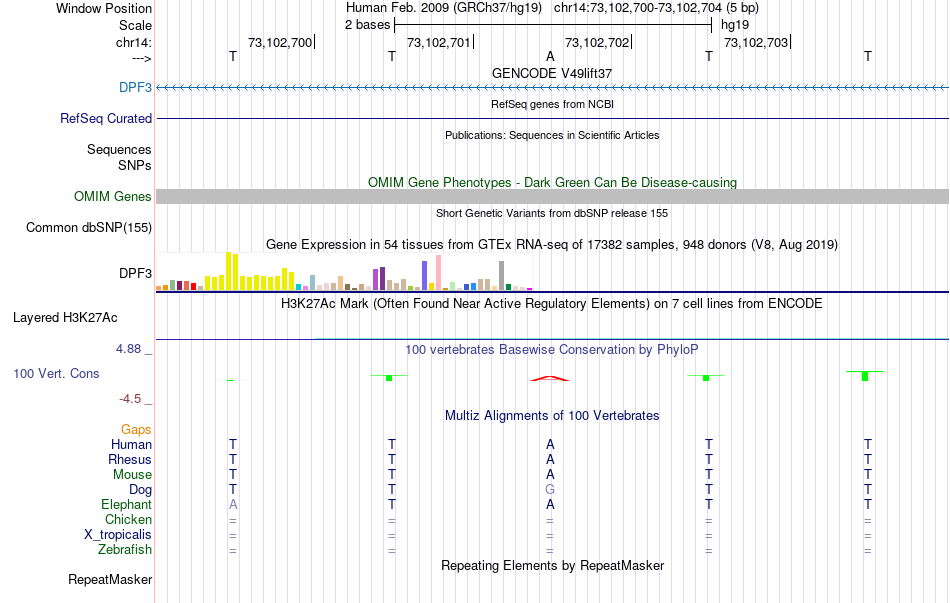Viewport: 950px width, 603px height.
Task: Open the RefSeq Curated track label
Action: tap(105, 118)
